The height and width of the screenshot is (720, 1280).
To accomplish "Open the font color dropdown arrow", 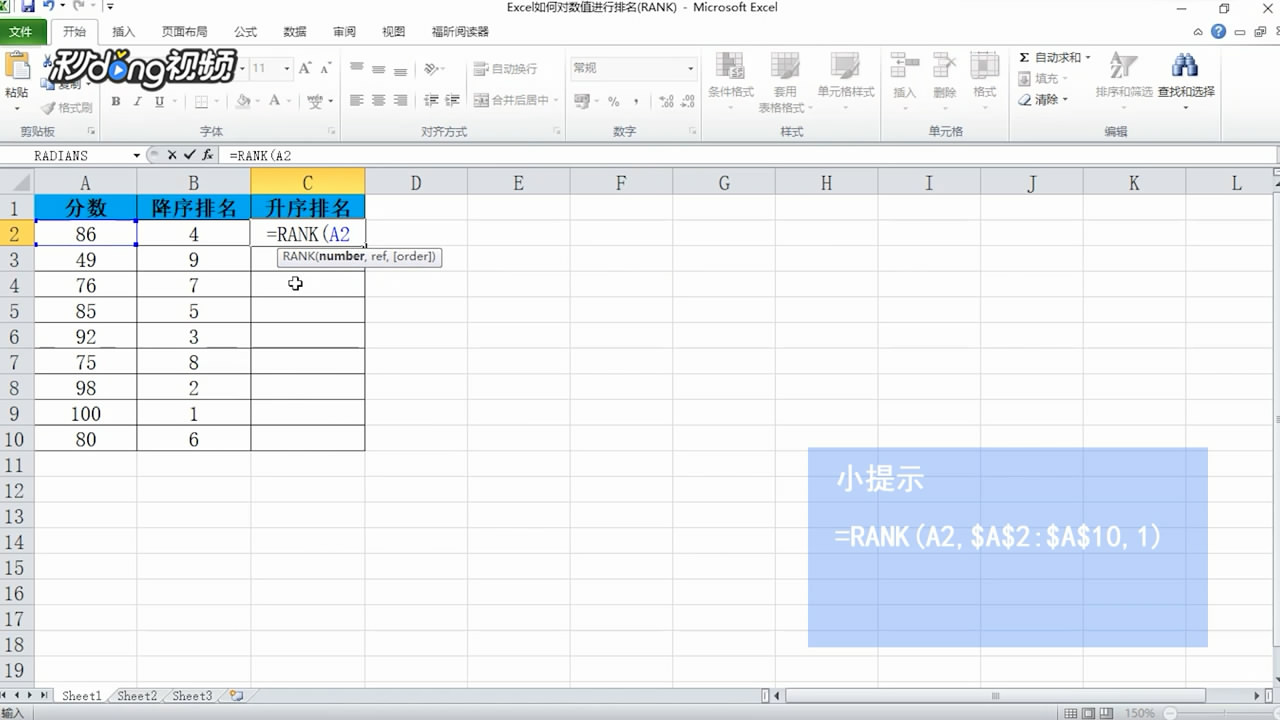I will point(288,101).
